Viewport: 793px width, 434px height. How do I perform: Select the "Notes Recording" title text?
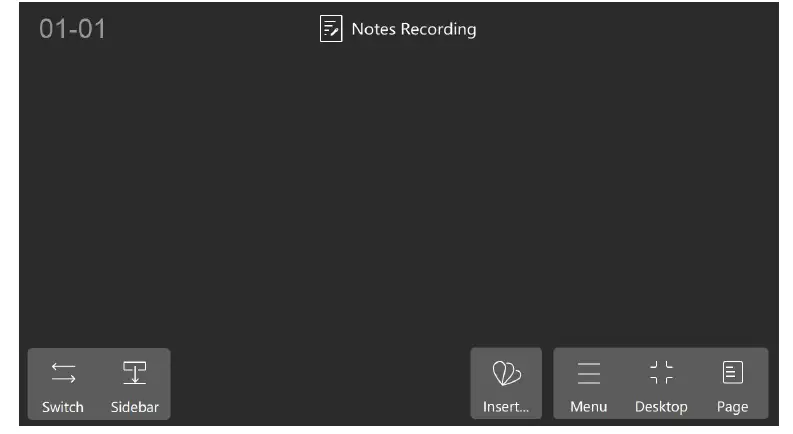coord(413,29)
